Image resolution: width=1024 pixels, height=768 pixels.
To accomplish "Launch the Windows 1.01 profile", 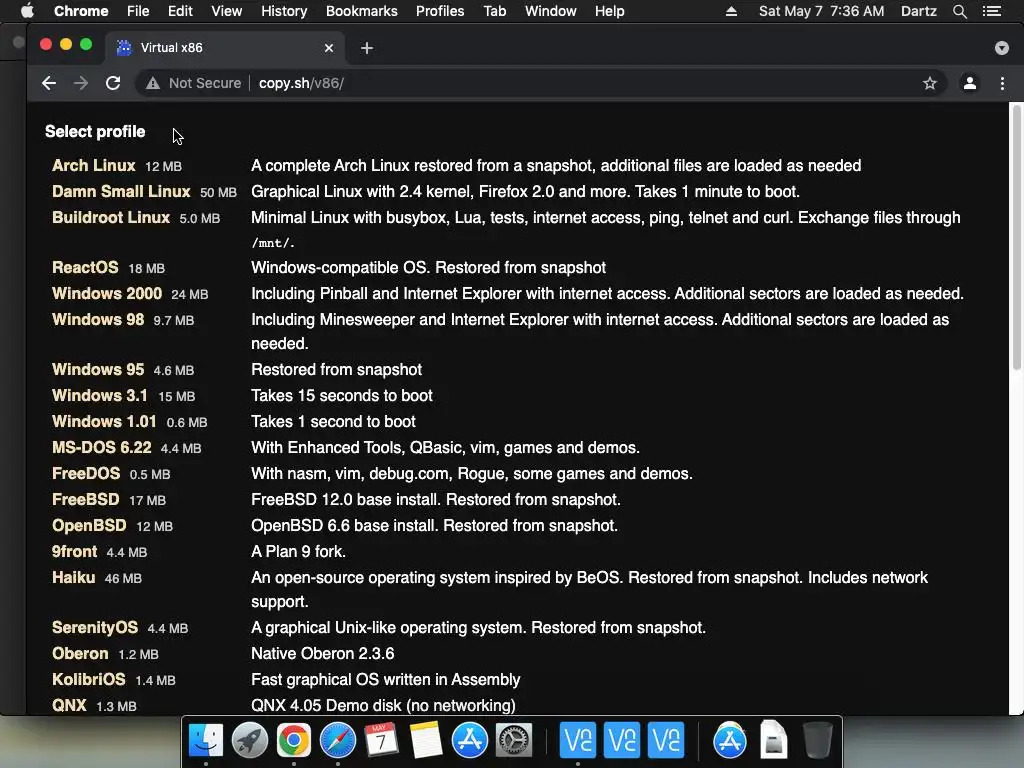I will (x=104, y=422).
